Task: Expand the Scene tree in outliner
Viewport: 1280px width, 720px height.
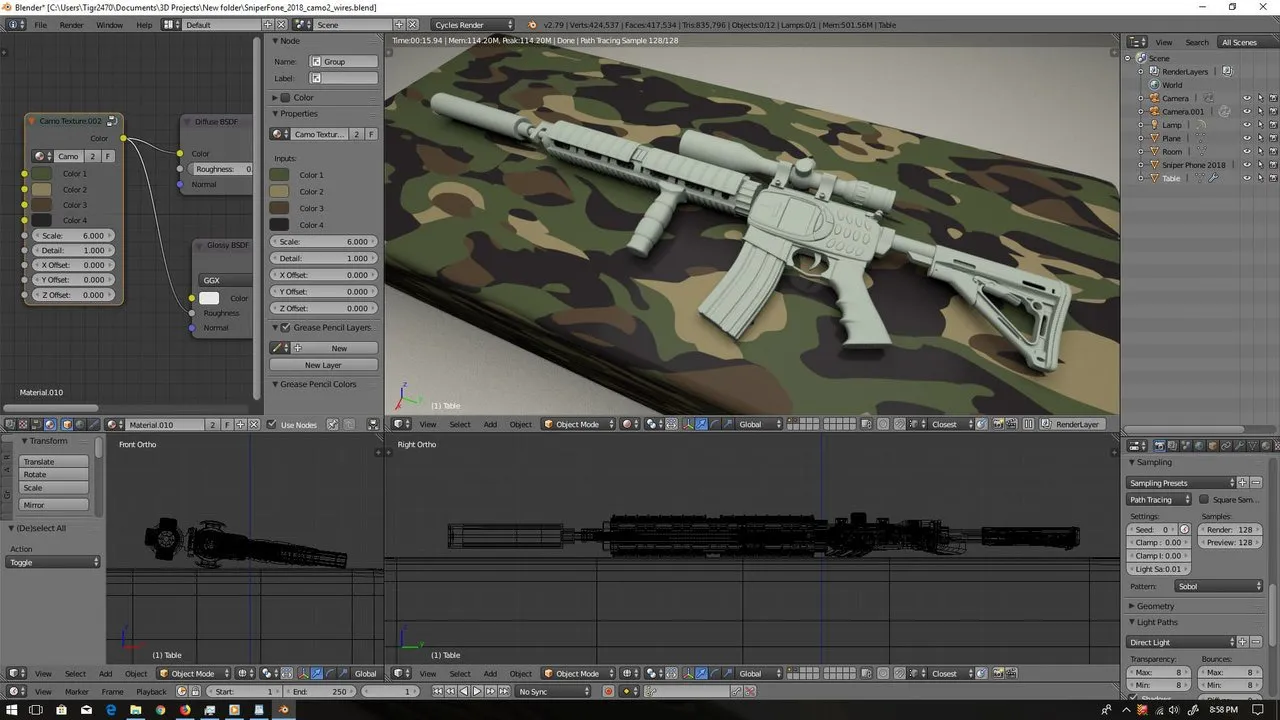Action: (x=1129, y=58)
